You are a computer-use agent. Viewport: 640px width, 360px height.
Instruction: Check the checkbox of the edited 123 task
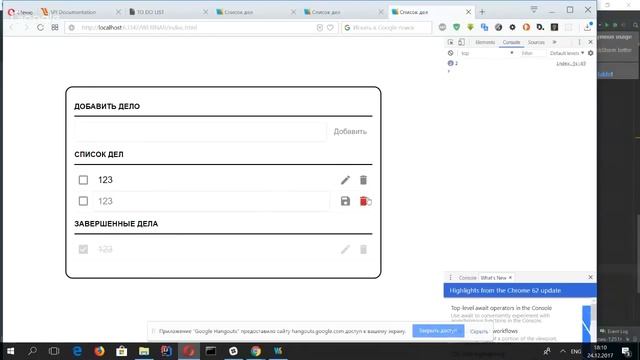click(83, 201)
